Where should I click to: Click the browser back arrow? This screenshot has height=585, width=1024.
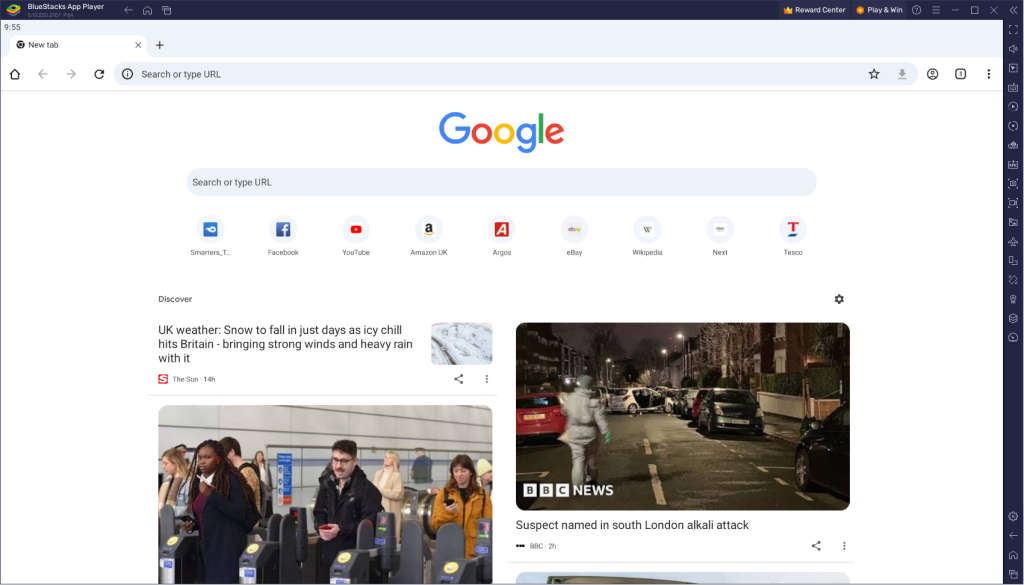pos(43,74)
